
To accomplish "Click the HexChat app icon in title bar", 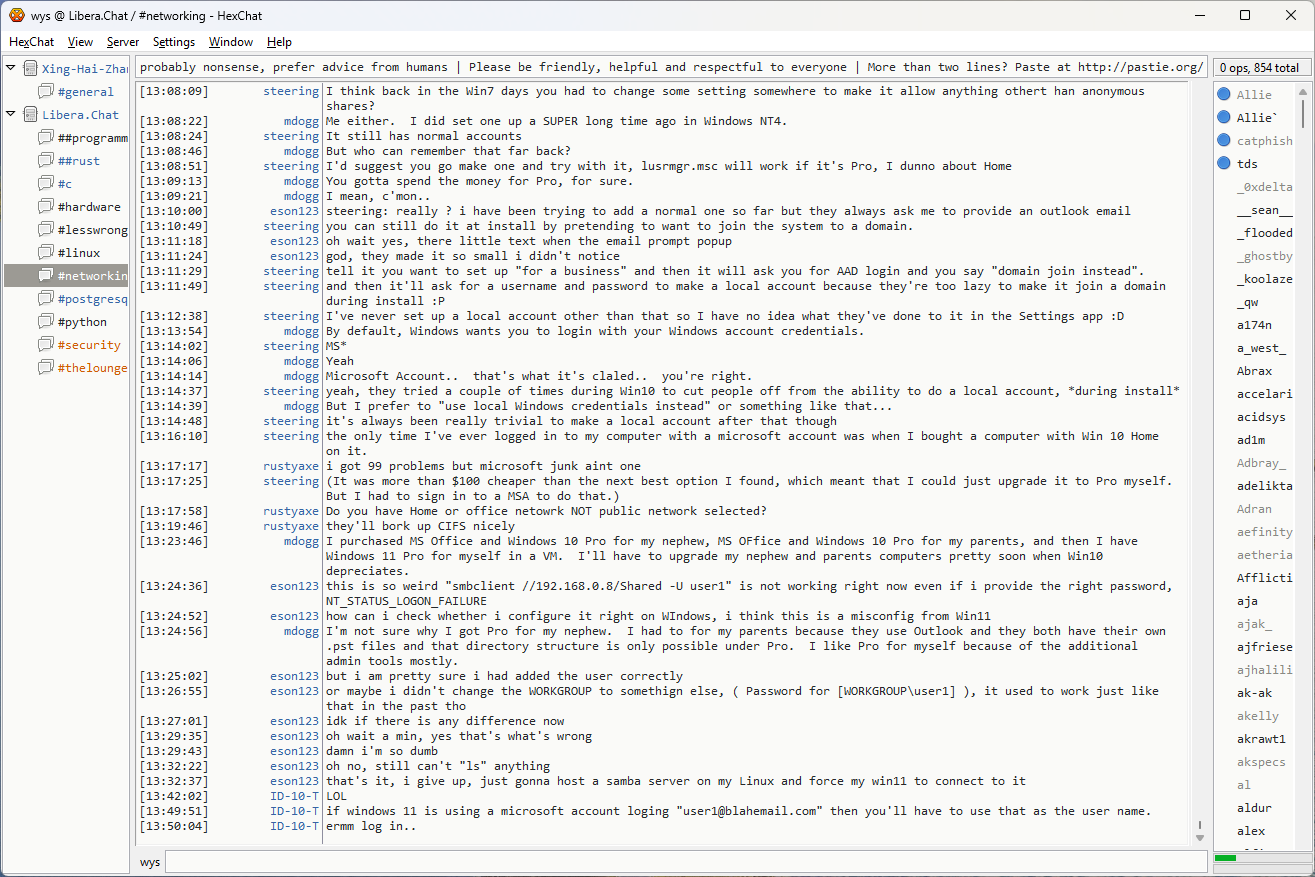I will 17,15.
